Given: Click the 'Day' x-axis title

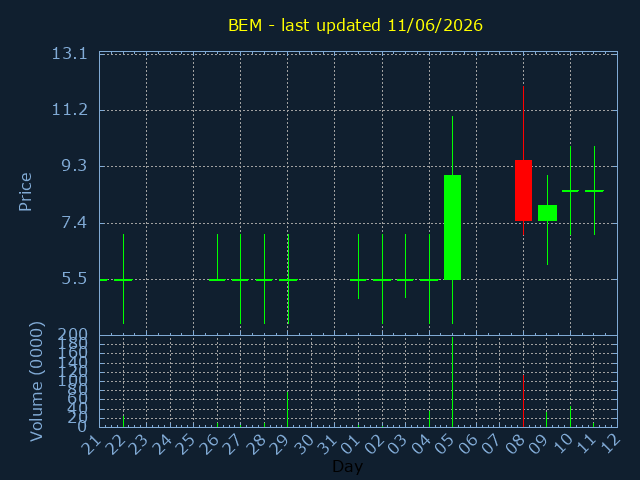Looking at the screenshot, I should pos(347,466).
